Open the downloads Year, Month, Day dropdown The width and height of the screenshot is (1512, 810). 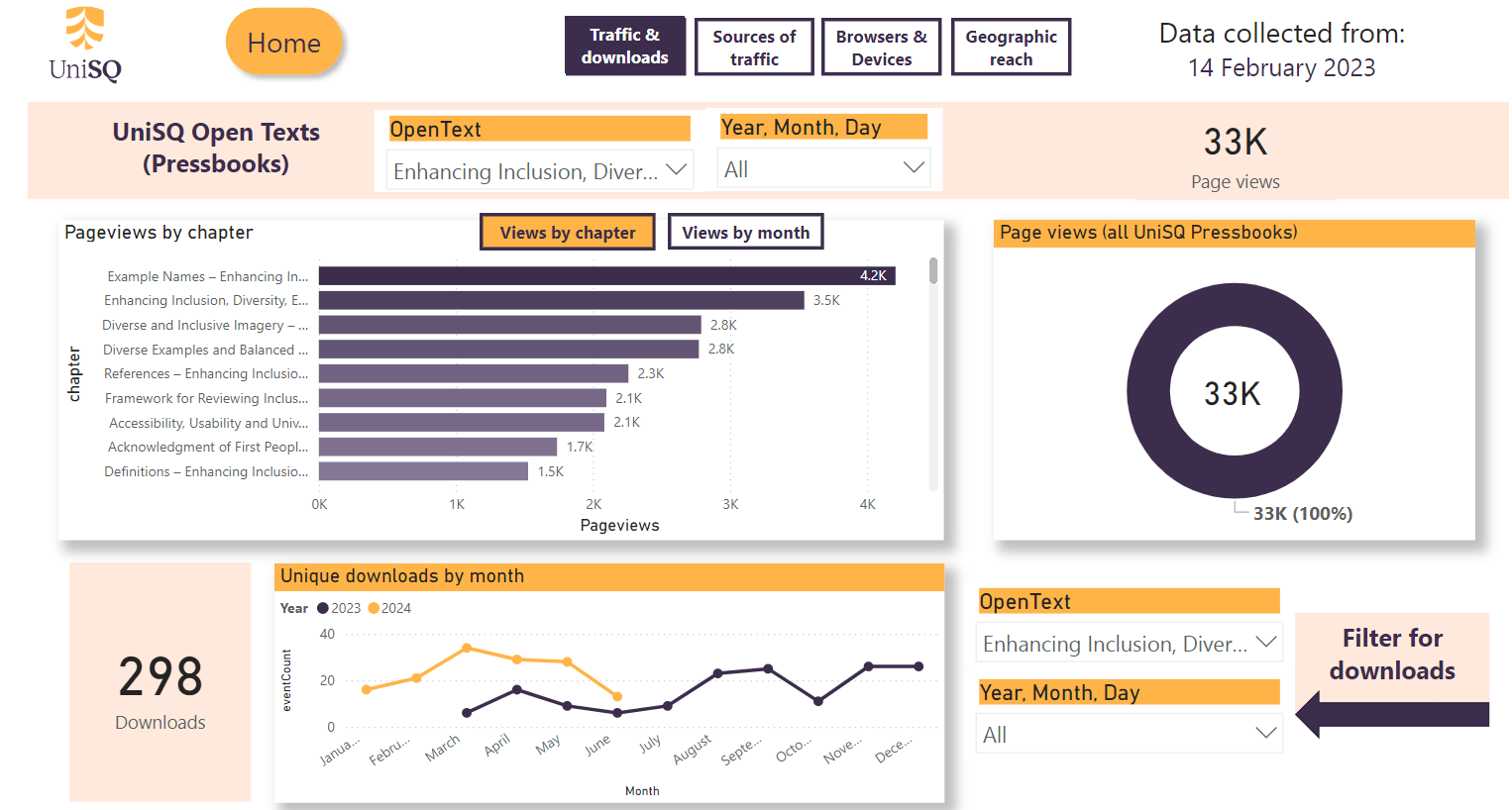pyautogui.click(x=1129, y=734)
